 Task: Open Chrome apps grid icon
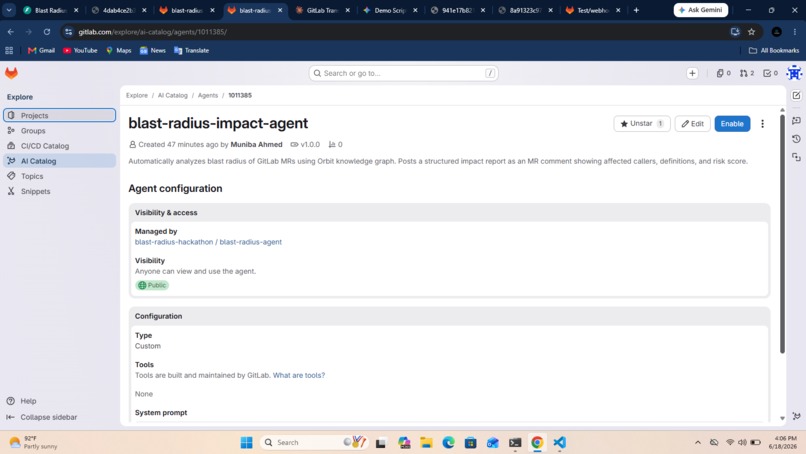coord(9,50)
